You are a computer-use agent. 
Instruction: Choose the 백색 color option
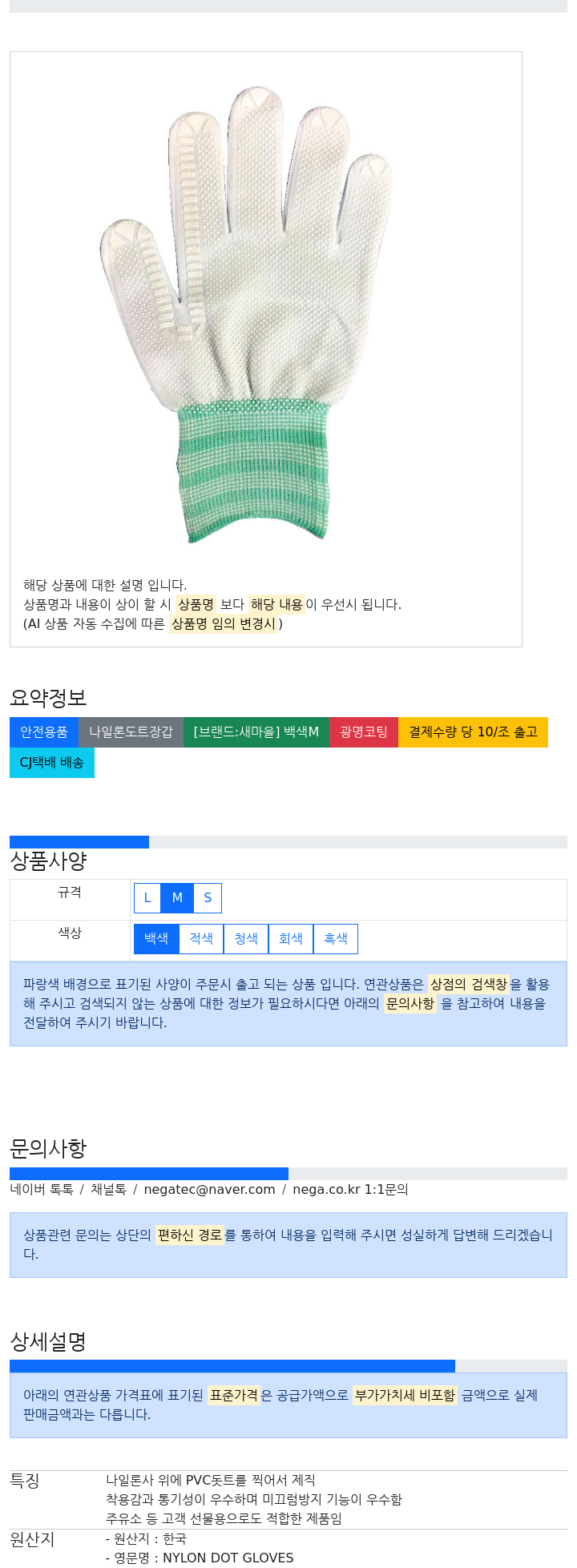click(156, 939)
